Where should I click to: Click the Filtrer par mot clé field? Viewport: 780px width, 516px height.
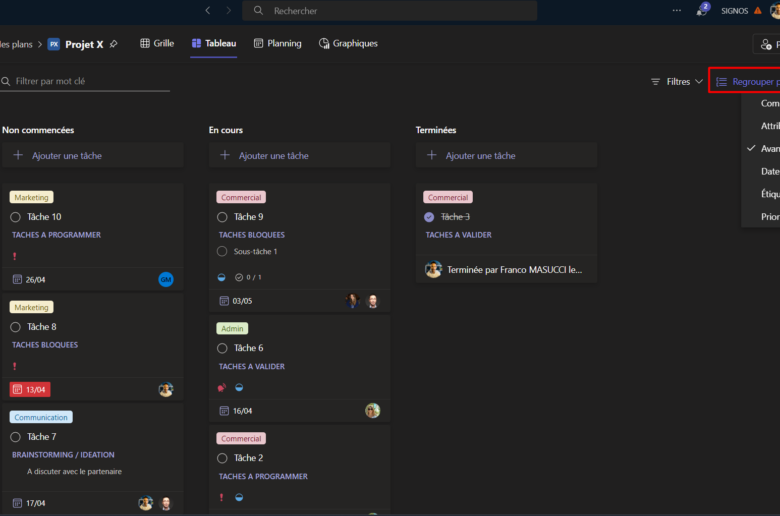point(90,82)
